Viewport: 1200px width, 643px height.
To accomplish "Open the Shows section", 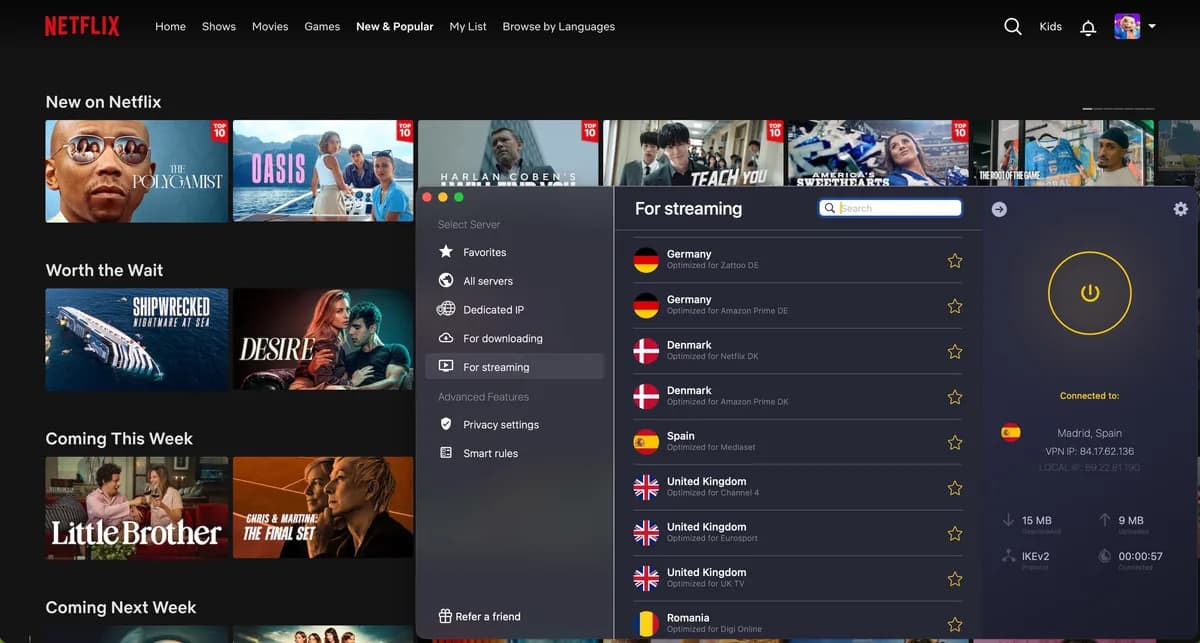I will pos(219,27).
